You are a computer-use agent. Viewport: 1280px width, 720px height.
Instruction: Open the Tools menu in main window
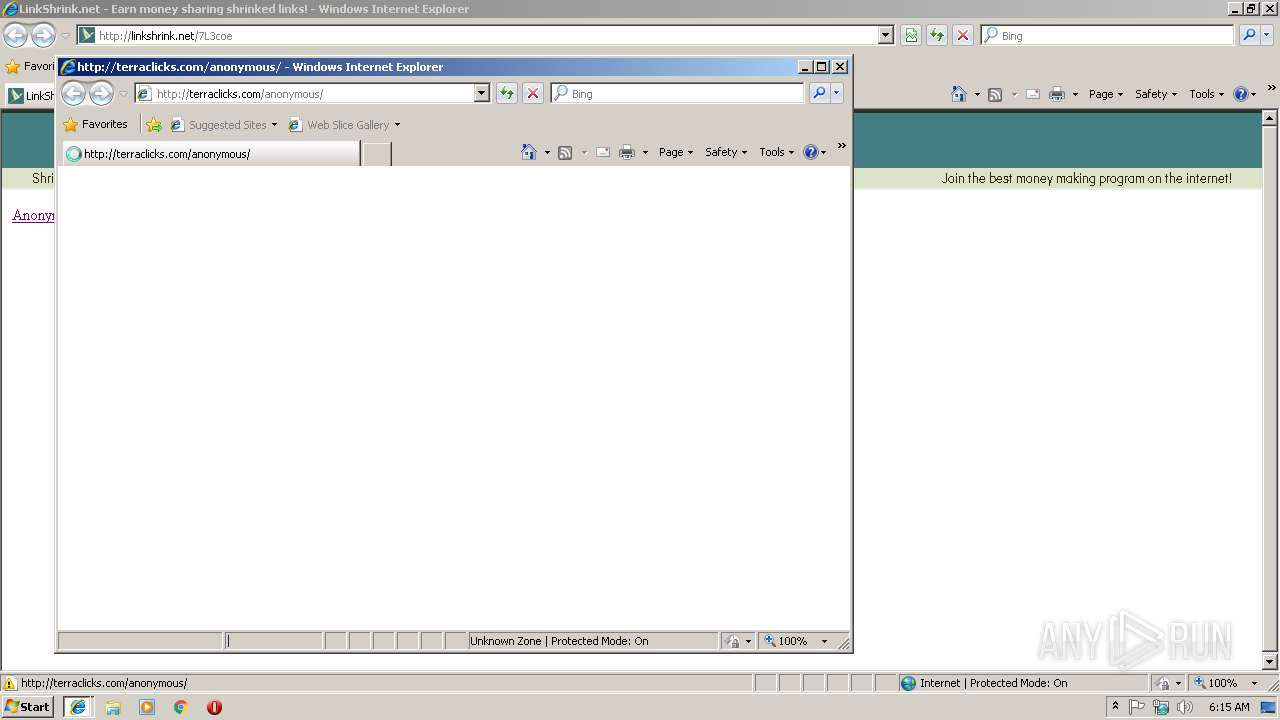point(1207,94)
